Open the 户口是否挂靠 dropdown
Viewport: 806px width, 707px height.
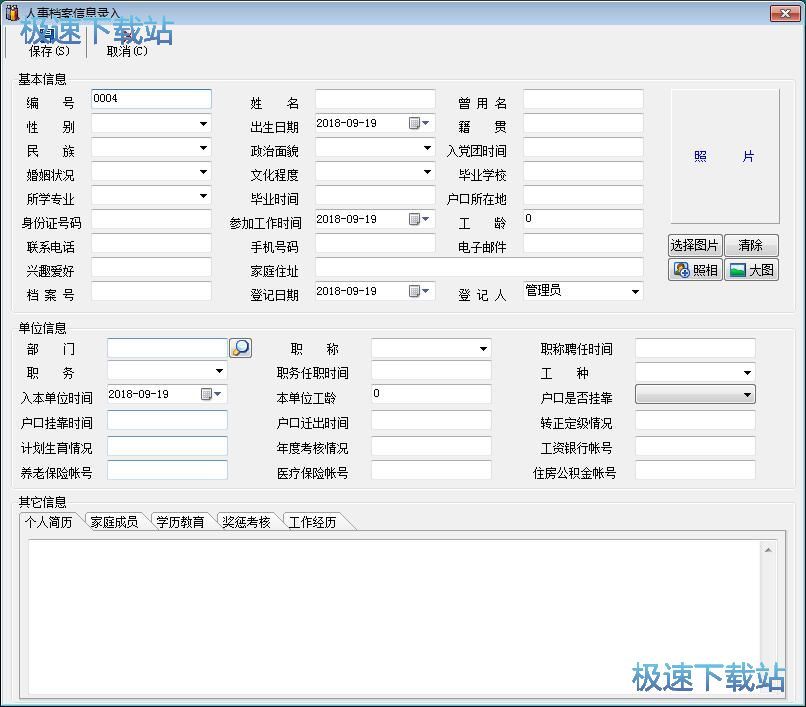(745, 394)
